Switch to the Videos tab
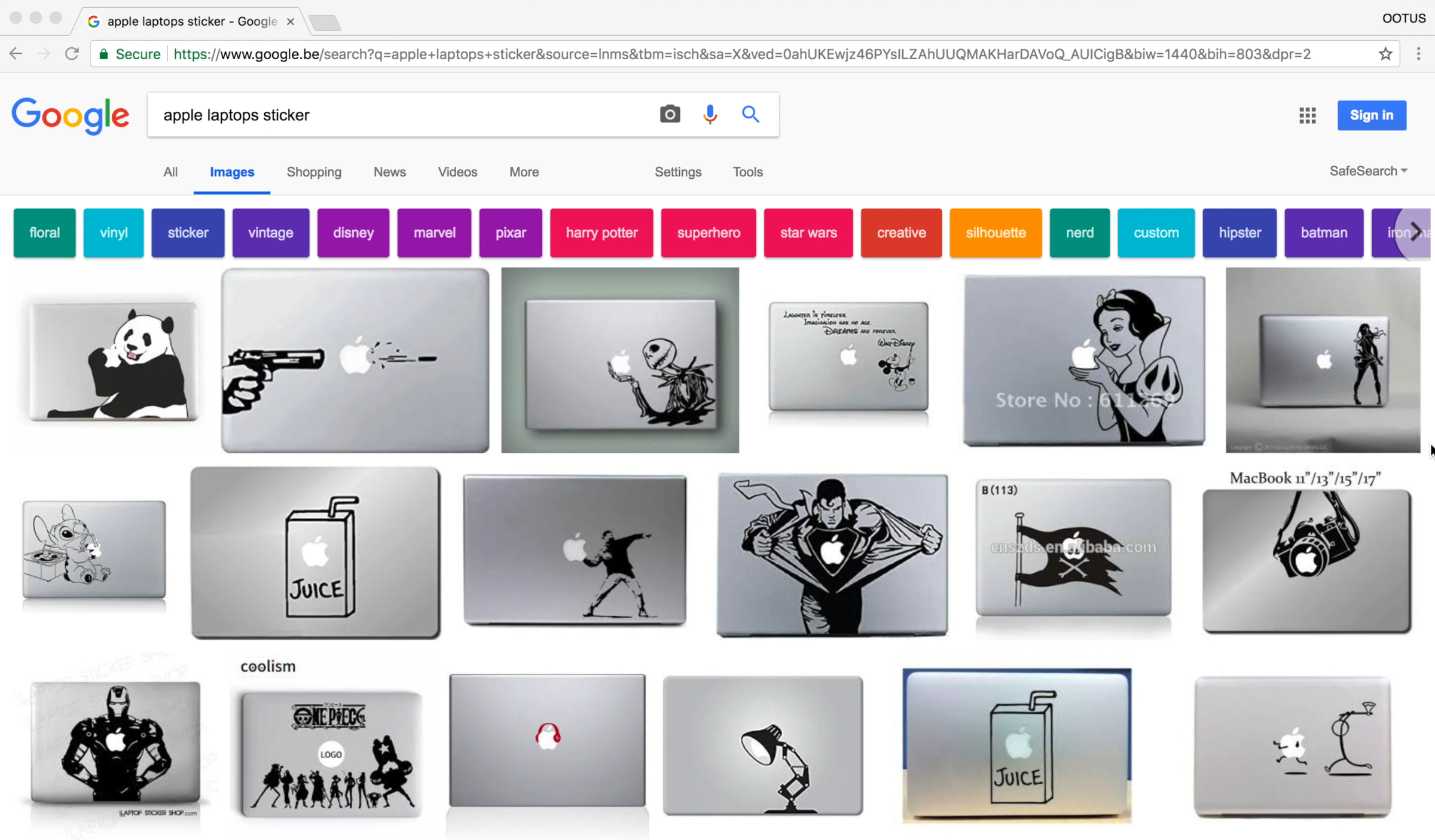 [457, 172]
